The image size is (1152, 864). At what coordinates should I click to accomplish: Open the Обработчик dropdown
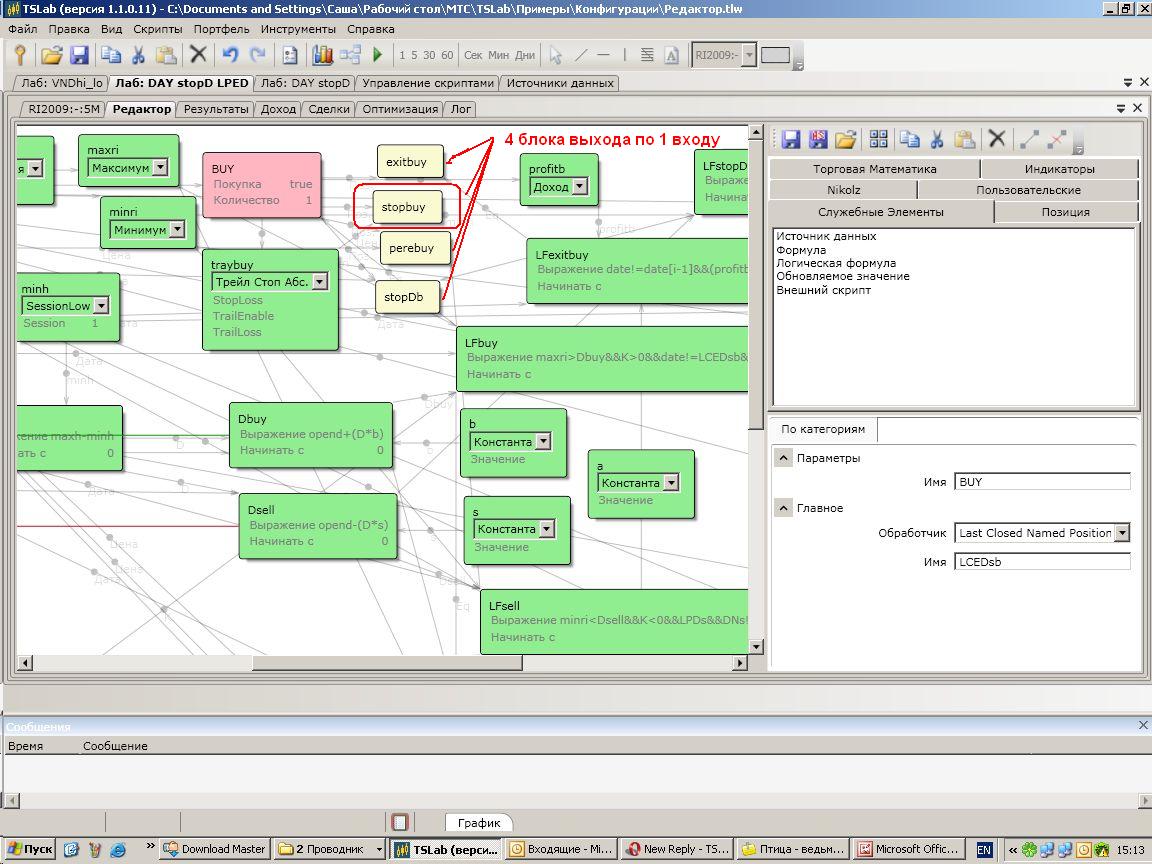[1122, 533]
